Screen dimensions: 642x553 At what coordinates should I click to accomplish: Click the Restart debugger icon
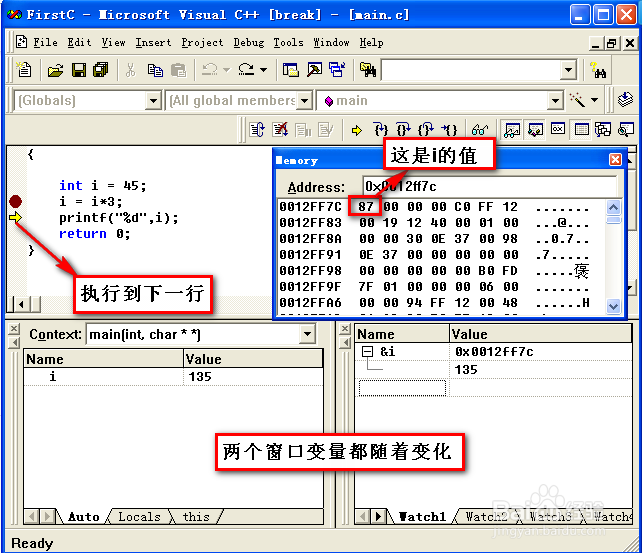[257, 130]
